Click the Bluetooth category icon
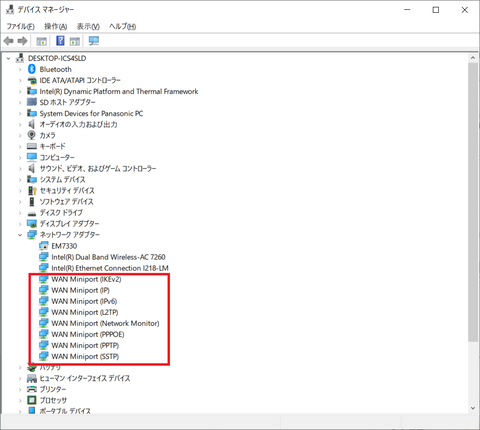Image resolution: width=480 pixels, height=430 pixels. click(32, 69)
